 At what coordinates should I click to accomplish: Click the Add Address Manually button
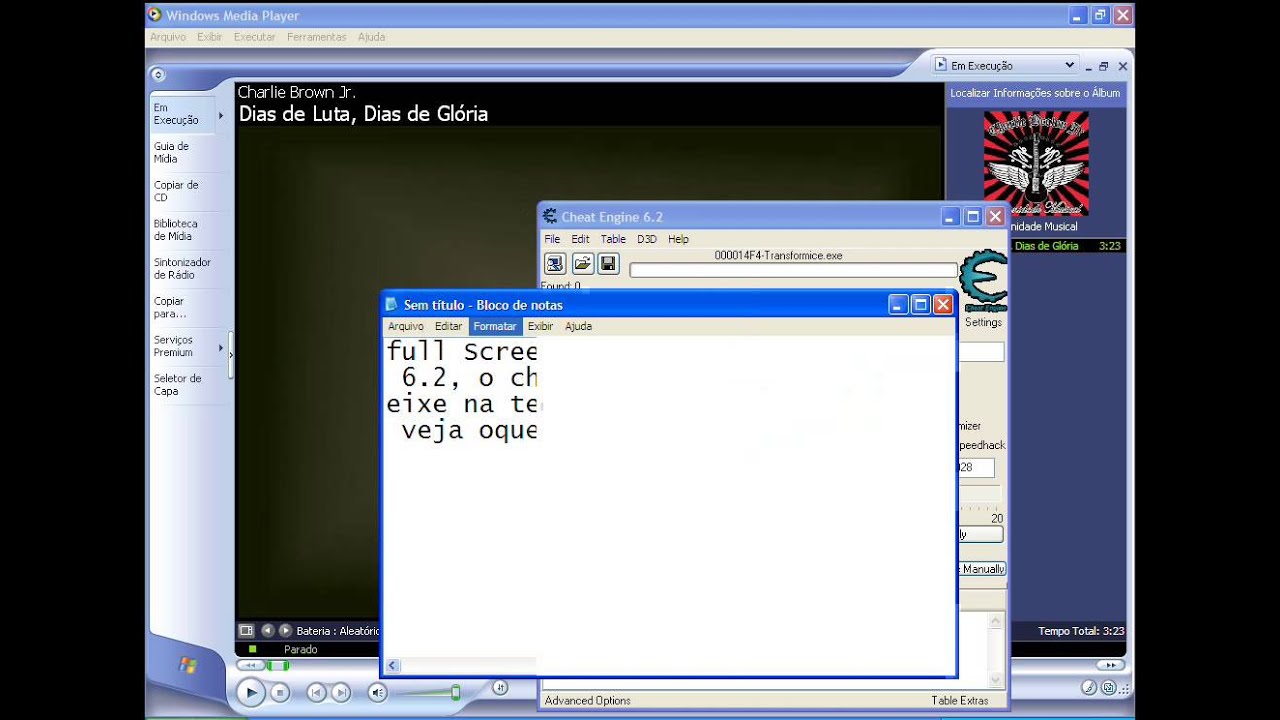pos(981,569)
